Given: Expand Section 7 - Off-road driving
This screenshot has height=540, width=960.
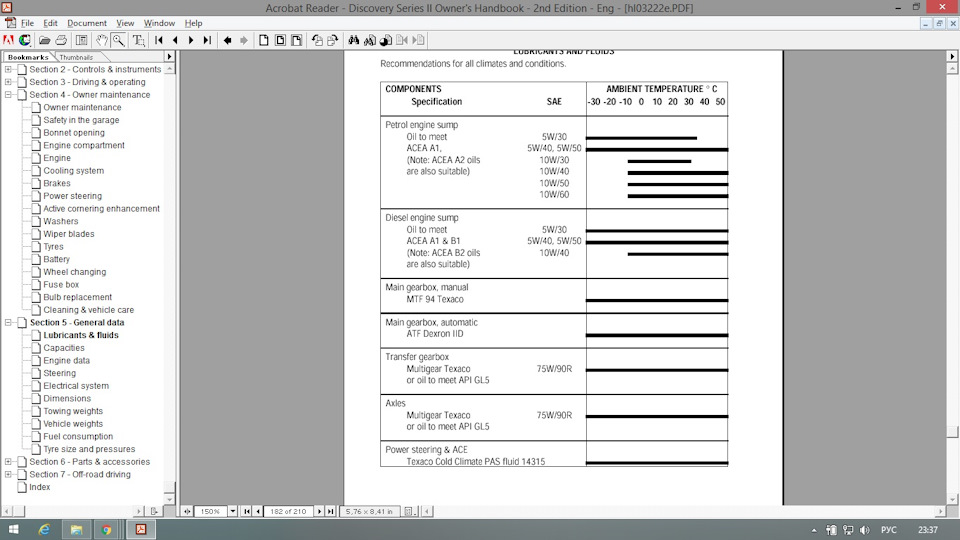Looking at the screenshot, I should pos(8,474).
